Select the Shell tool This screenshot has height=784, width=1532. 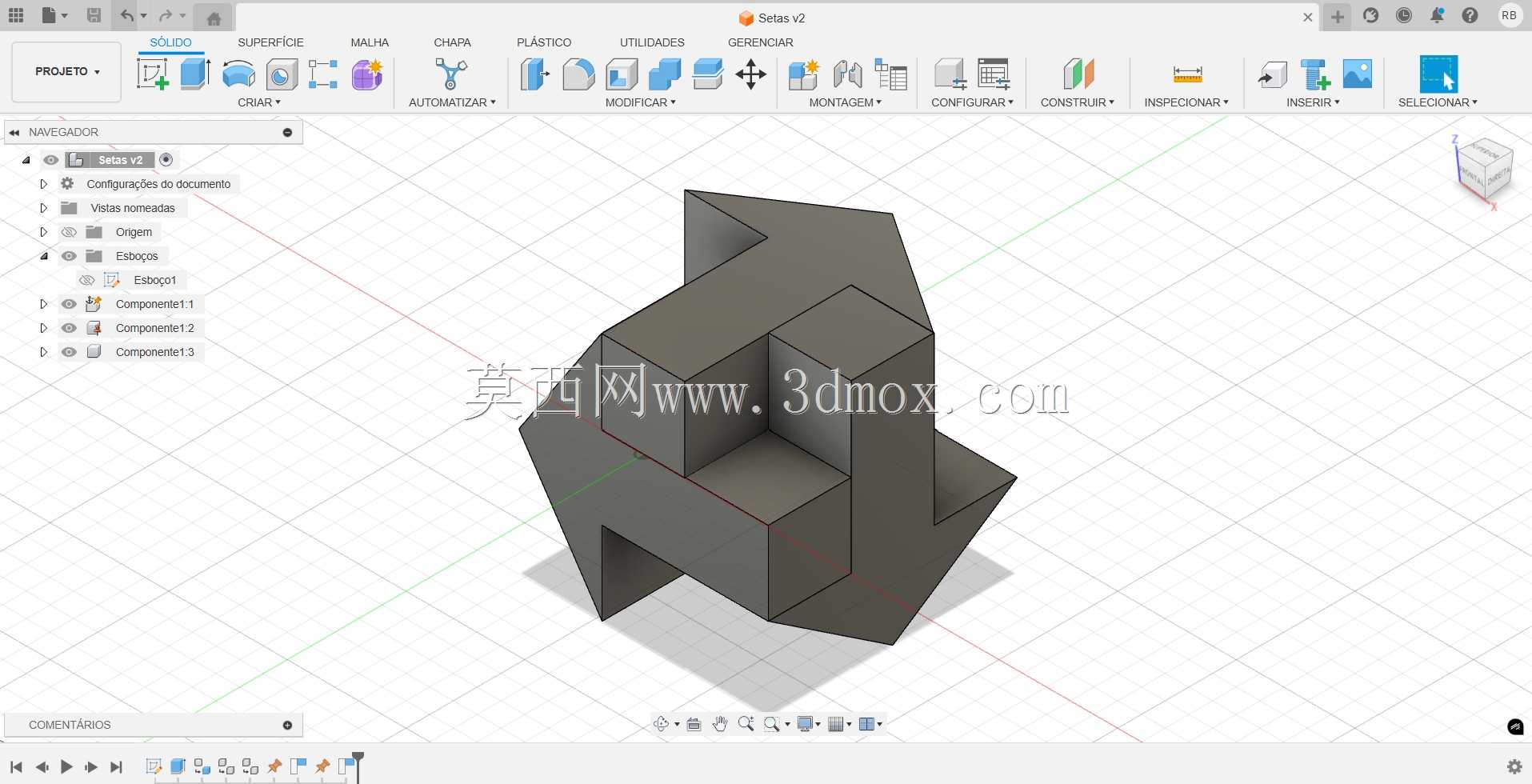[x=622, y=74]
